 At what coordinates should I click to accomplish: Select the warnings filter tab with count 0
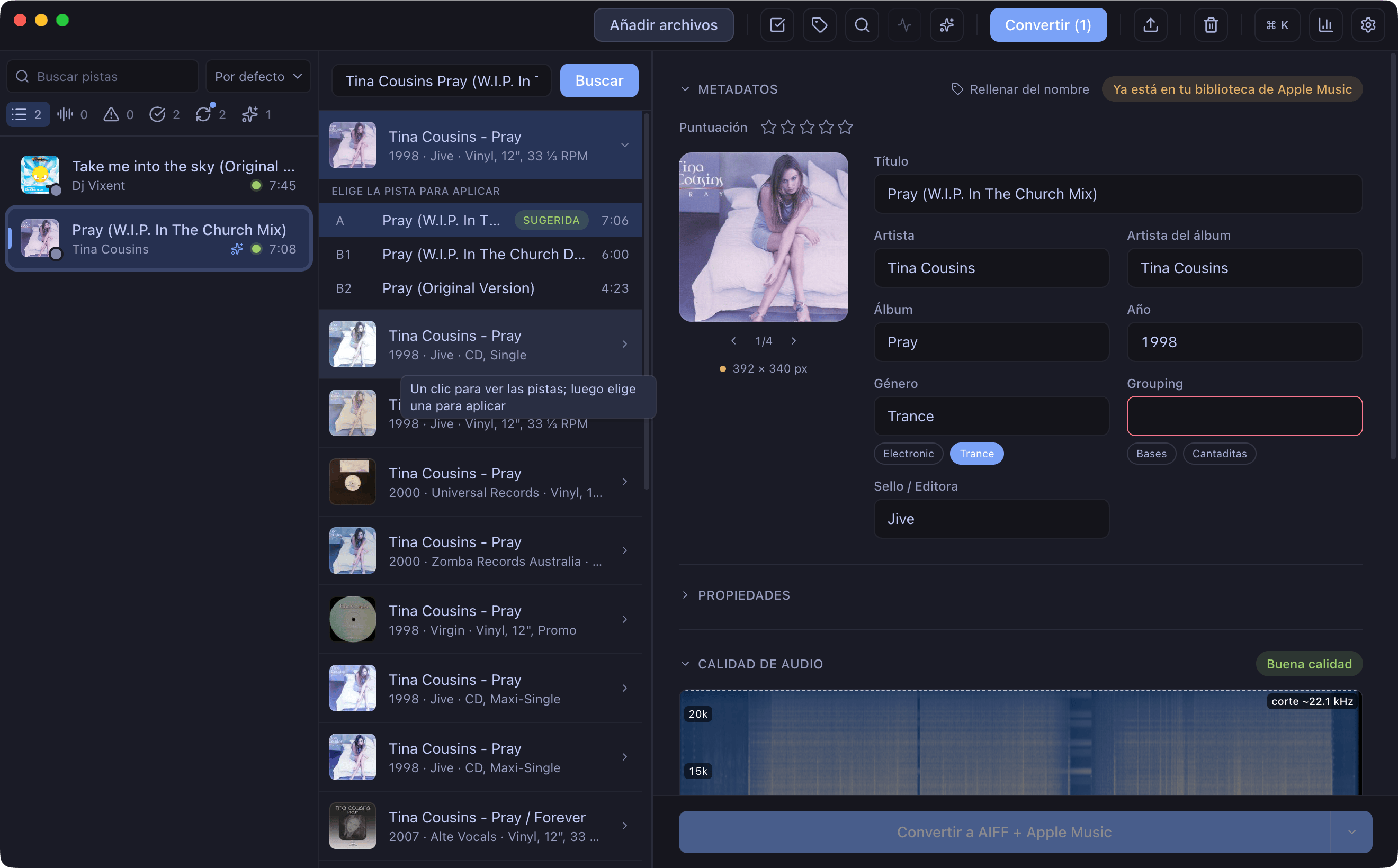point(118,114)
